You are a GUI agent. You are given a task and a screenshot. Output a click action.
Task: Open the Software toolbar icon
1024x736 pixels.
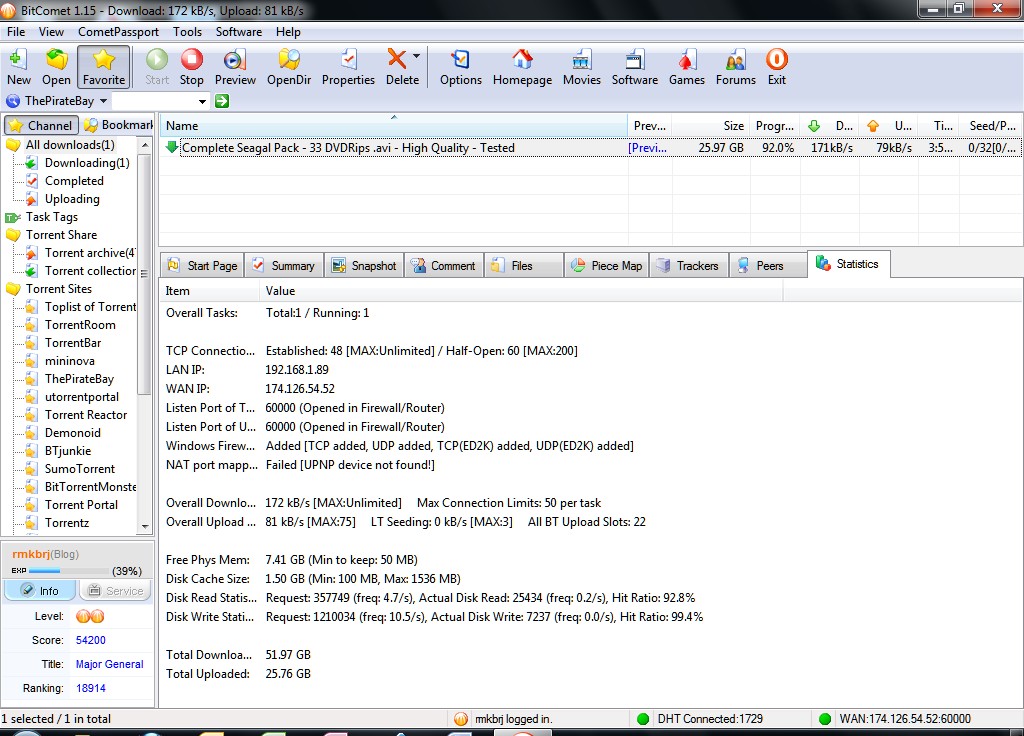pos(634,67)
